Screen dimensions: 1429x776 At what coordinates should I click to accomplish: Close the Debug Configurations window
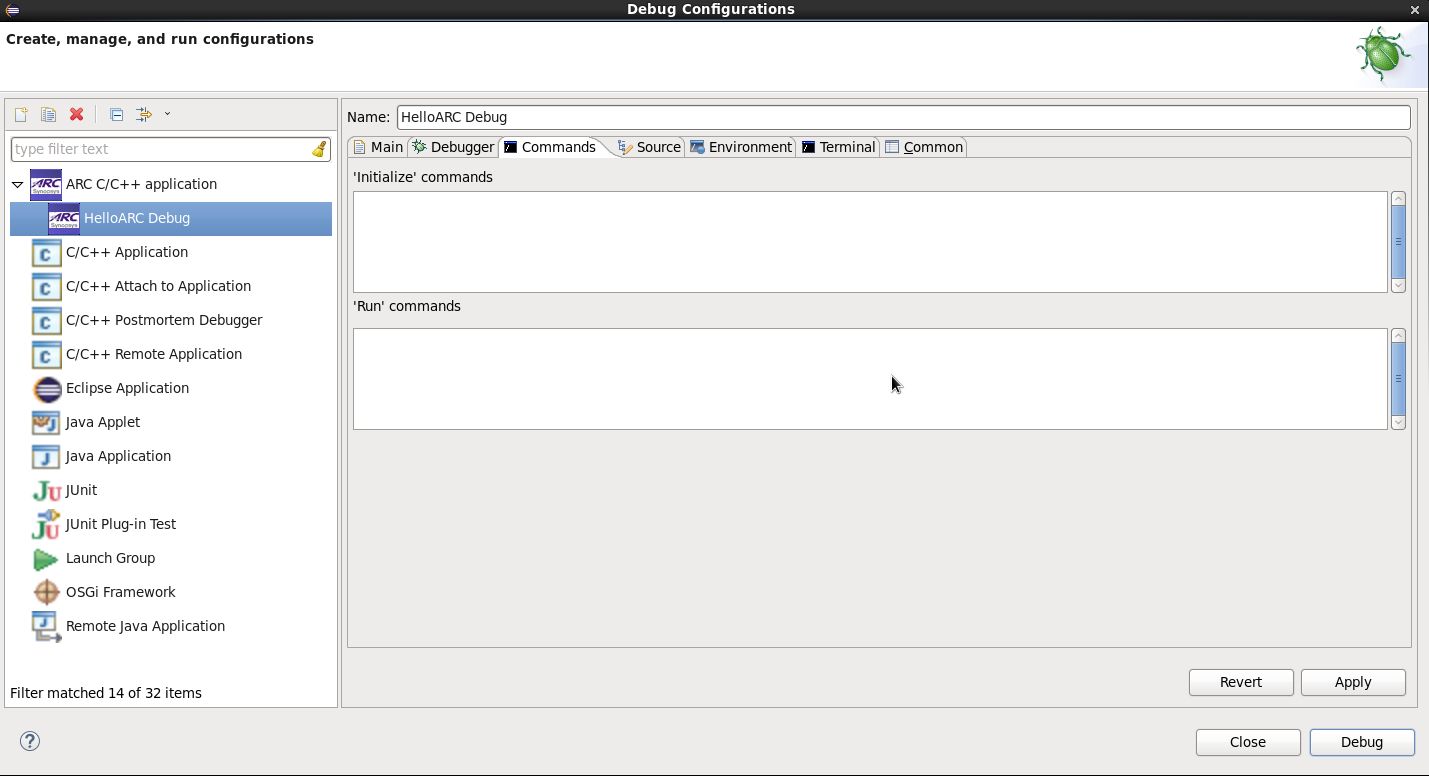tap(1415, 10)
